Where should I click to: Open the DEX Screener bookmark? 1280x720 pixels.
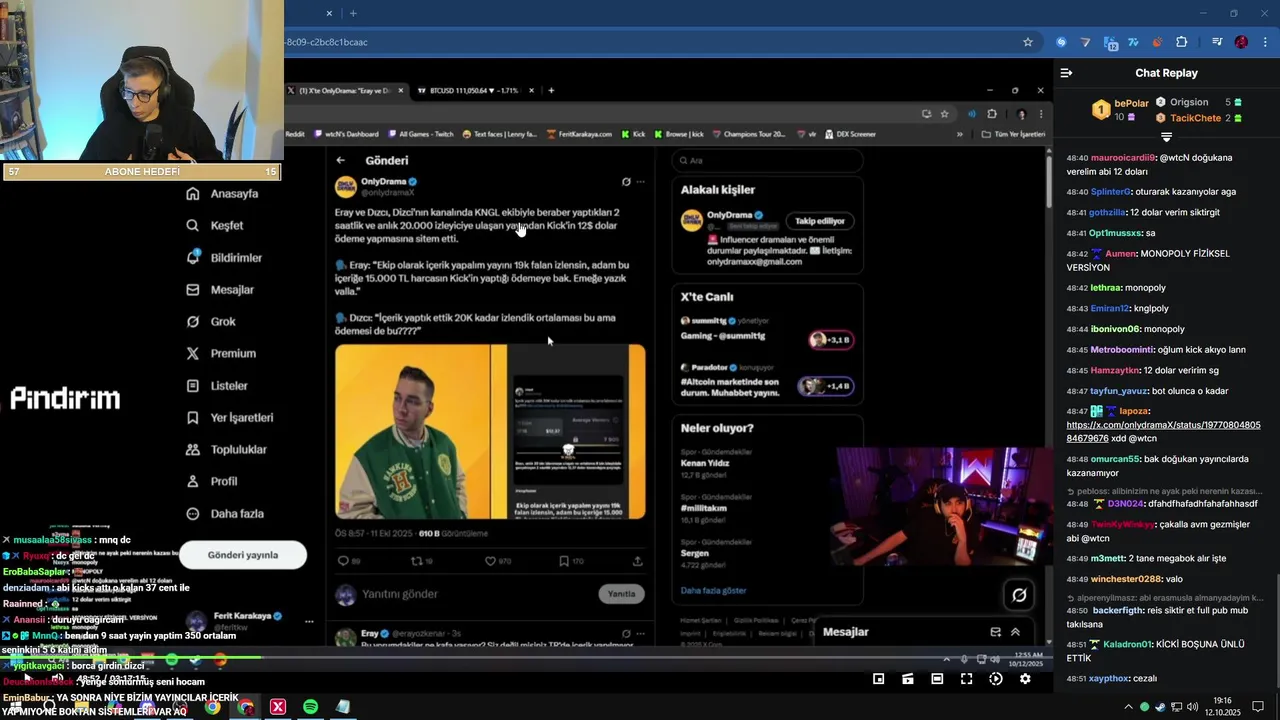coord(850,134)
